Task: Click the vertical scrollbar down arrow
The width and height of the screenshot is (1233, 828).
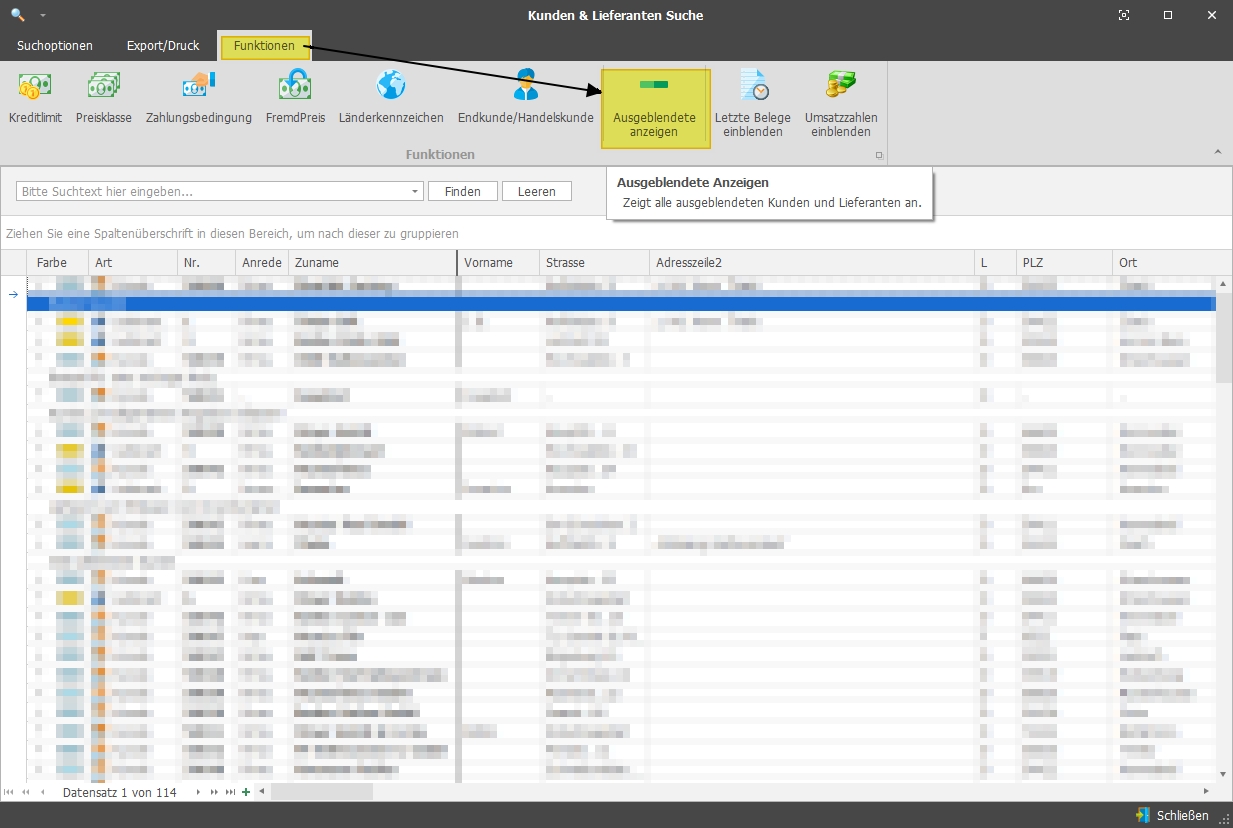Action: point(1224,774)
